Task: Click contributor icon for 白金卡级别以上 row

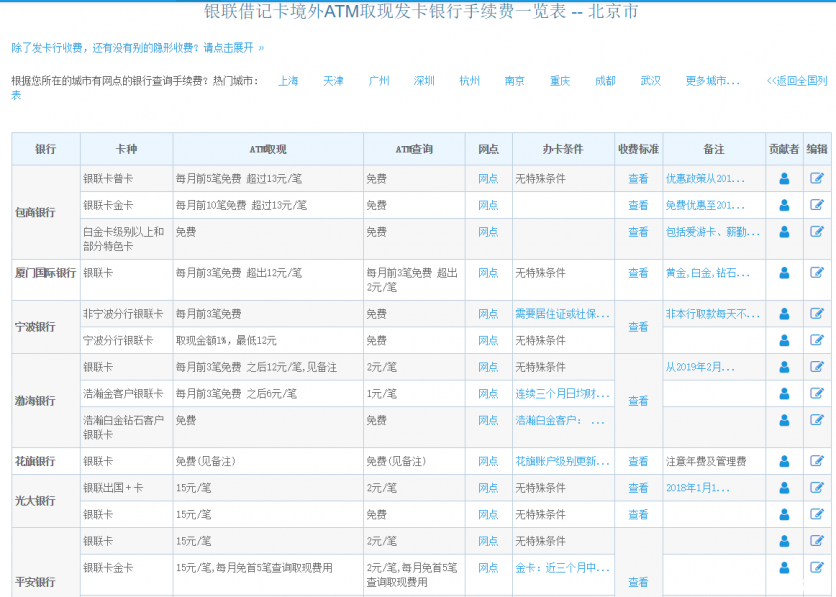Action: [x=784, y=232]
